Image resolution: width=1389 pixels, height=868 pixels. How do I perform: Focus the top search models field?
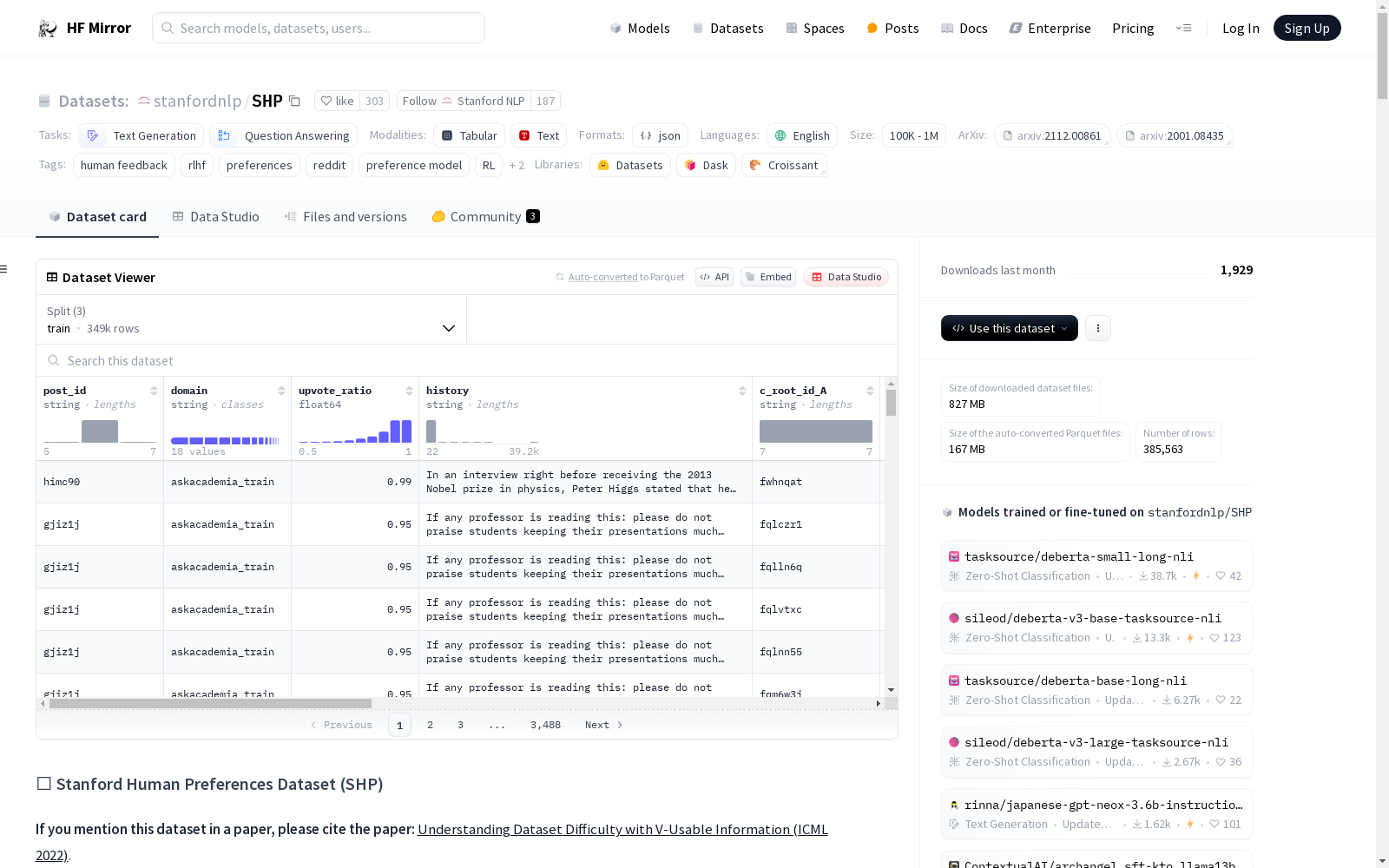[x=319, y=28]
